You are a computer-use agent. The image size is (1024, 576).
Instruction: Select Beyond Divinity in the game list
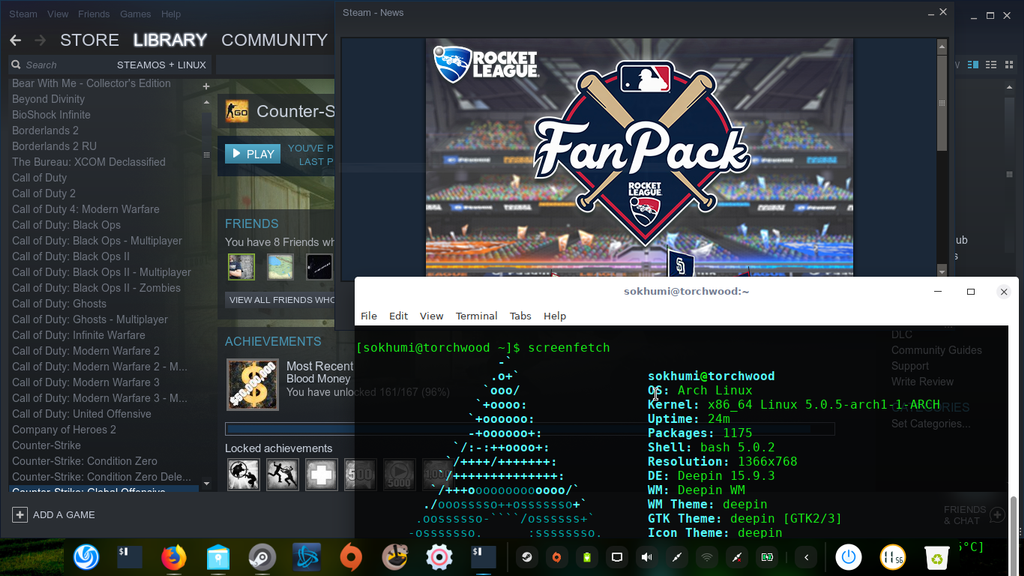tap(48, 99)
